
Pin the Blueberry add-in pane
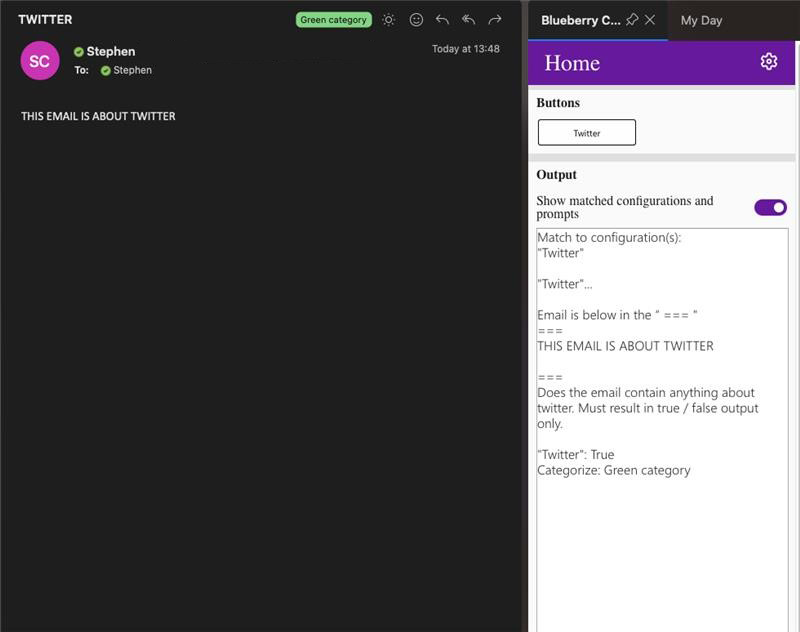631,19
